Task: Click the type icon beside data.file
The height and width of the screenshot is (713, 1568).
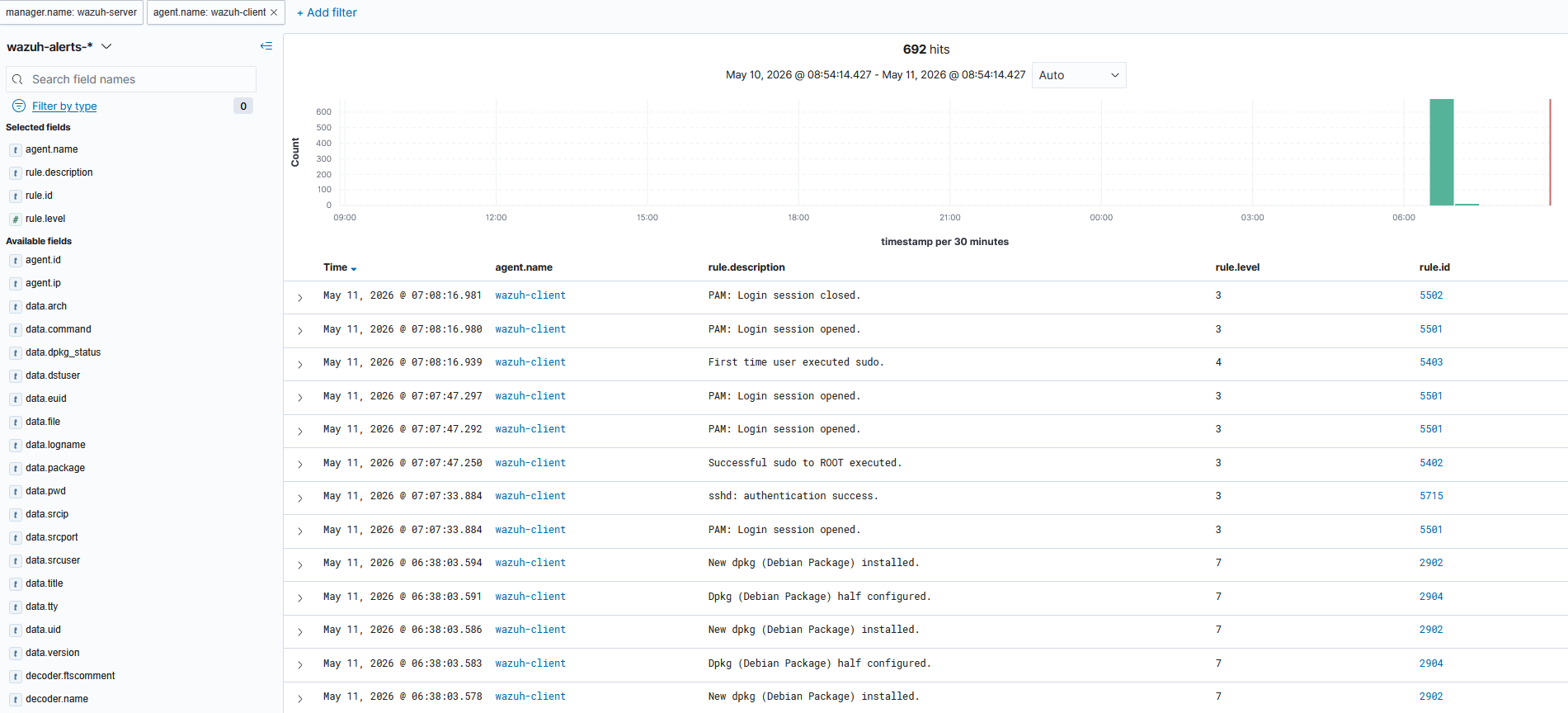Action: click(16, 423)
